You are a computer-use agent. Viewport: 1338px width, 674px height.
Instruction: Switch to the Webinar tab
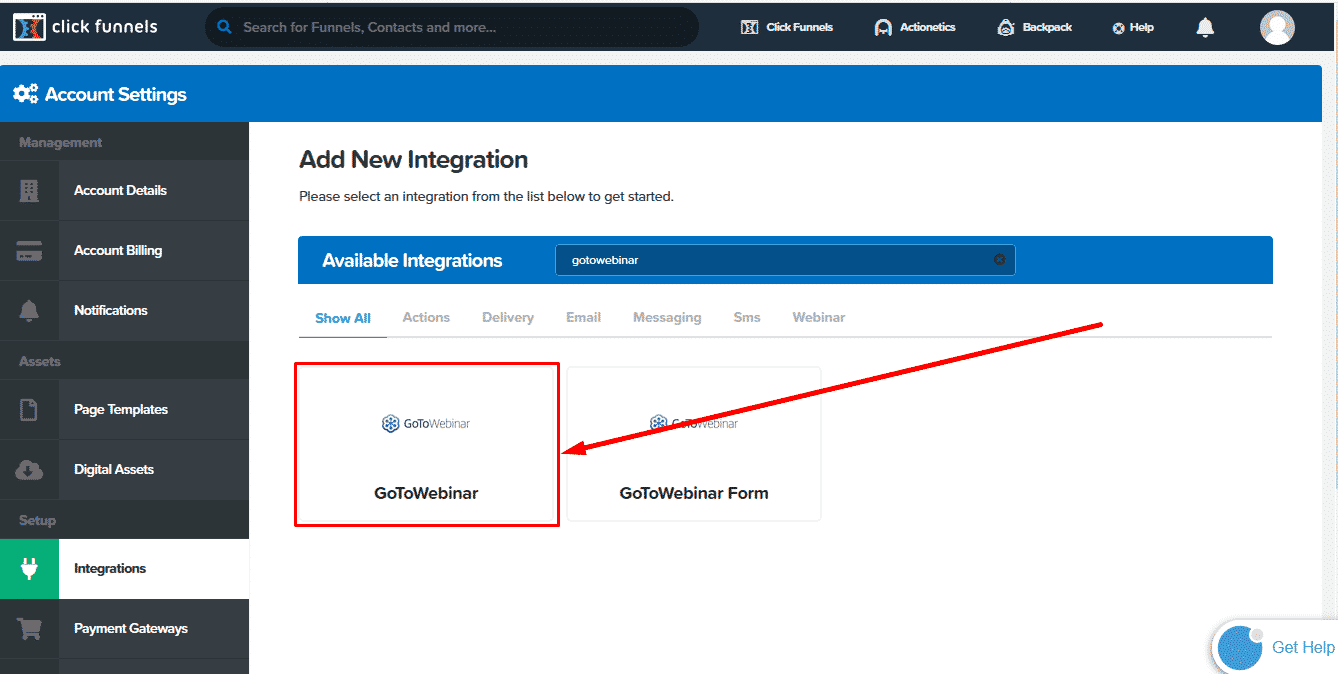[819, 318]
